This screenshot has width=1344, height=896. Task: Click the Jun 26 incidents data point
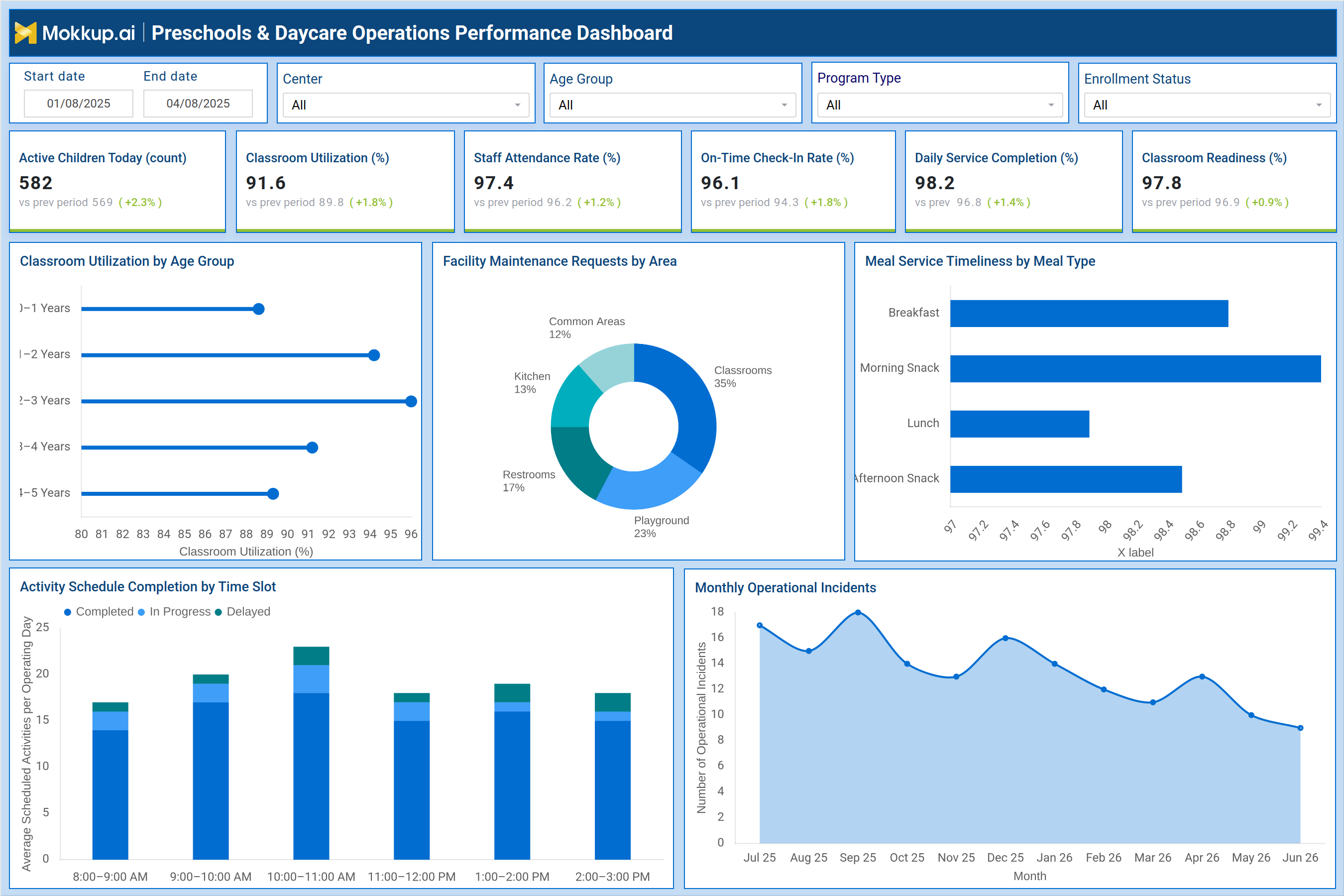point(1301,728)
